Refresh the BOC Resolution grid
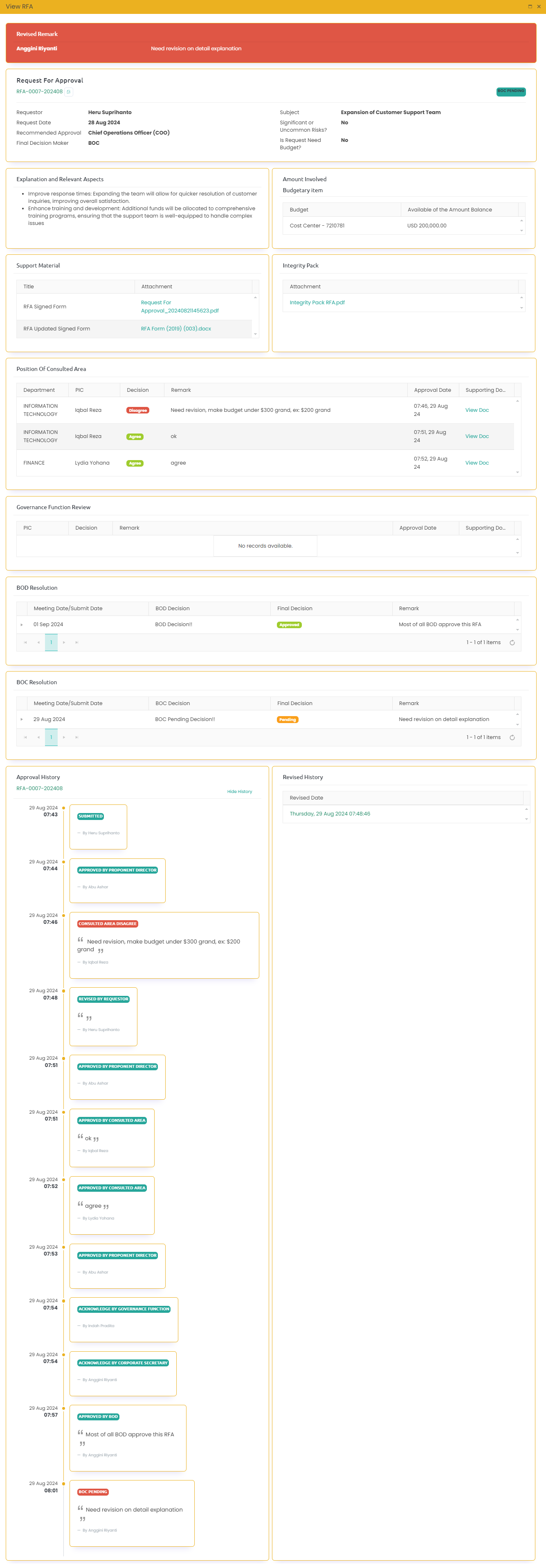Screen dimensions: 546x1568 point(512,738)
